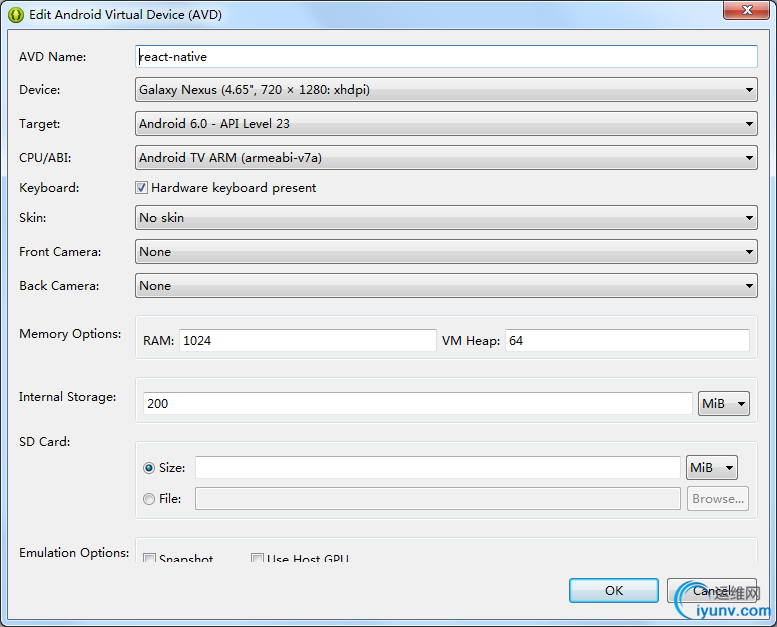Viewport: 777px width, 627px height.
Task: Click the SD Card Size input field
Action: coord(438,467)
